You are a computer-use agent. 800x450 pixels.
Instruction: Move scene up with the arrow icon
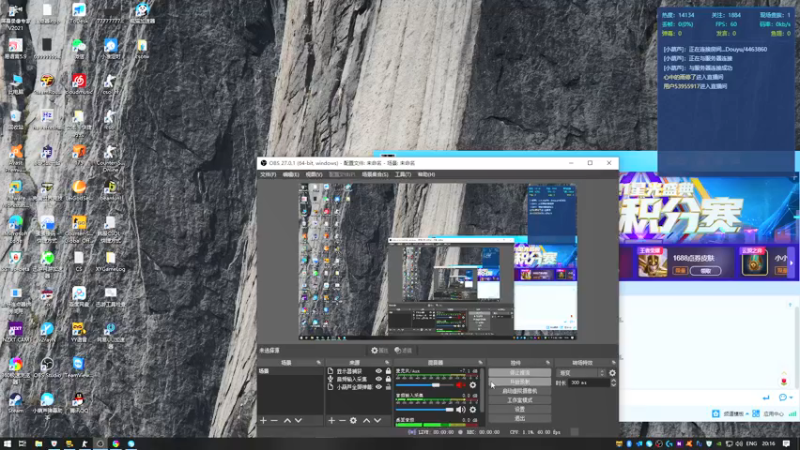(287, 420)
